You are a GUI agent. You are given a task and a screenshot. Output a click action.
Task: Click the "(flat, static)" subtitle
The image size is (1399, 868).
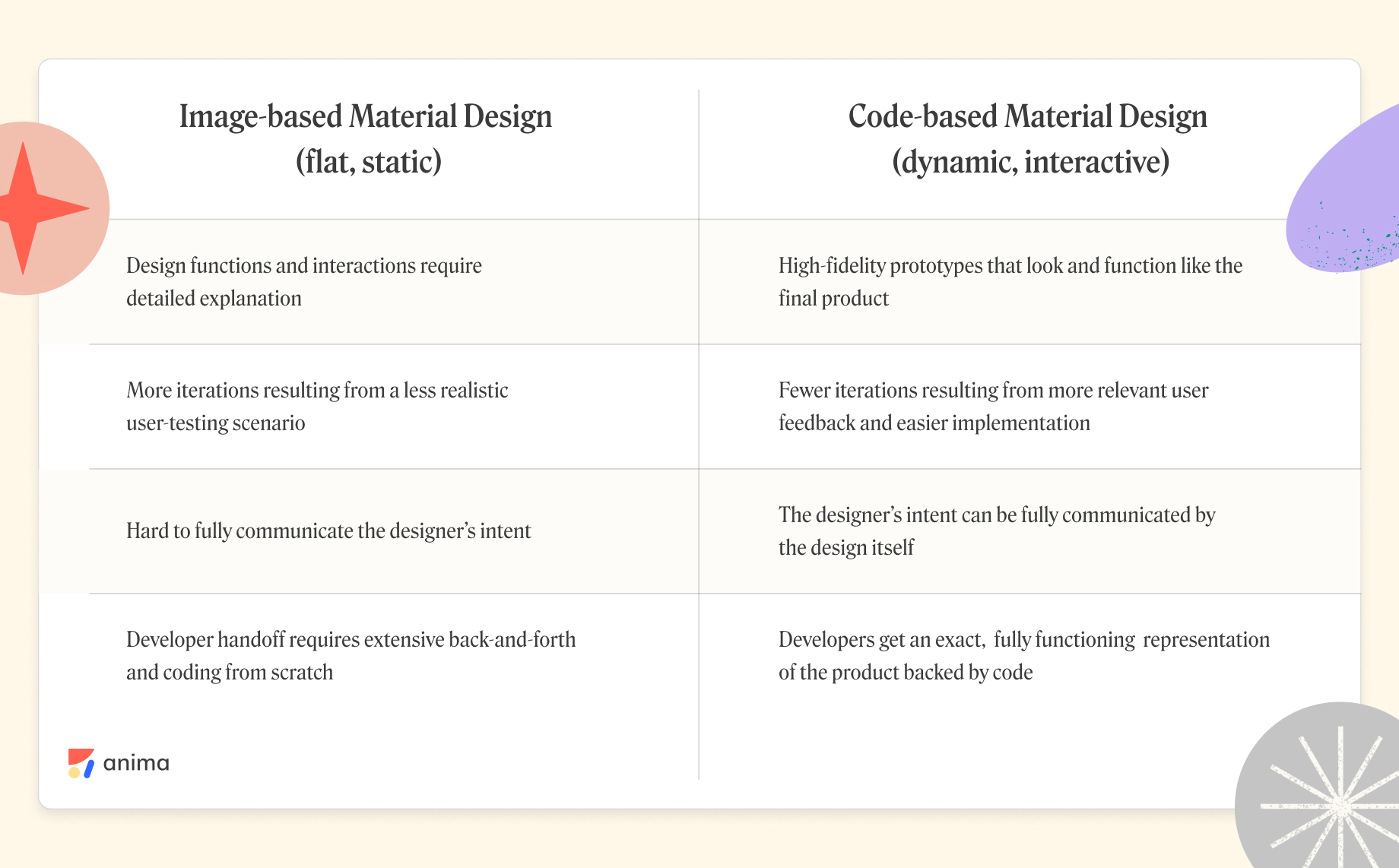(x=369, y=161)
